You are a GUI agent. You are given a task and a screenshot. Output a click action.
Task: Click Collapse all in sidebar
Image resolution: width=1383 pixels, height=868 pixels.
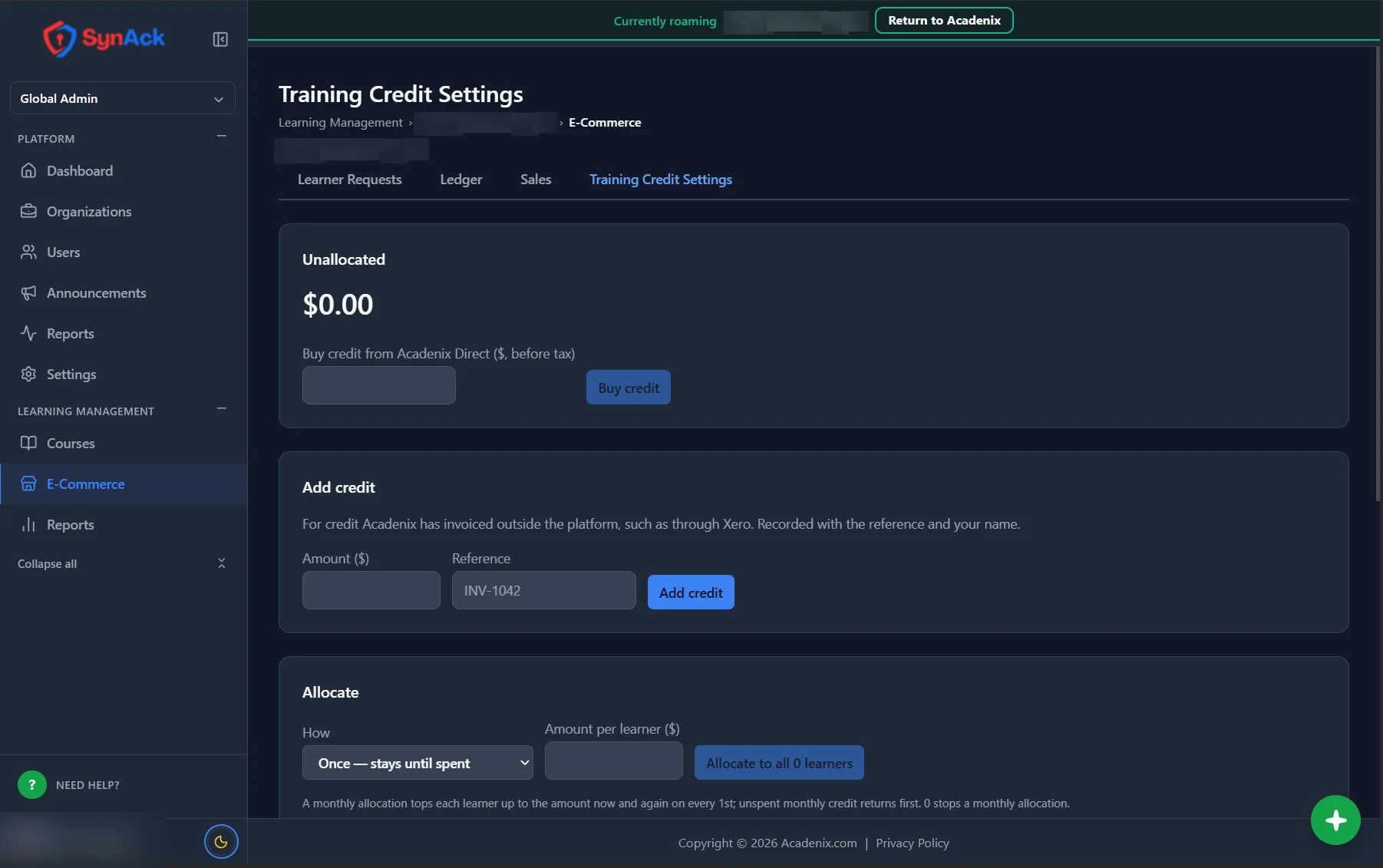click(123, 563)
